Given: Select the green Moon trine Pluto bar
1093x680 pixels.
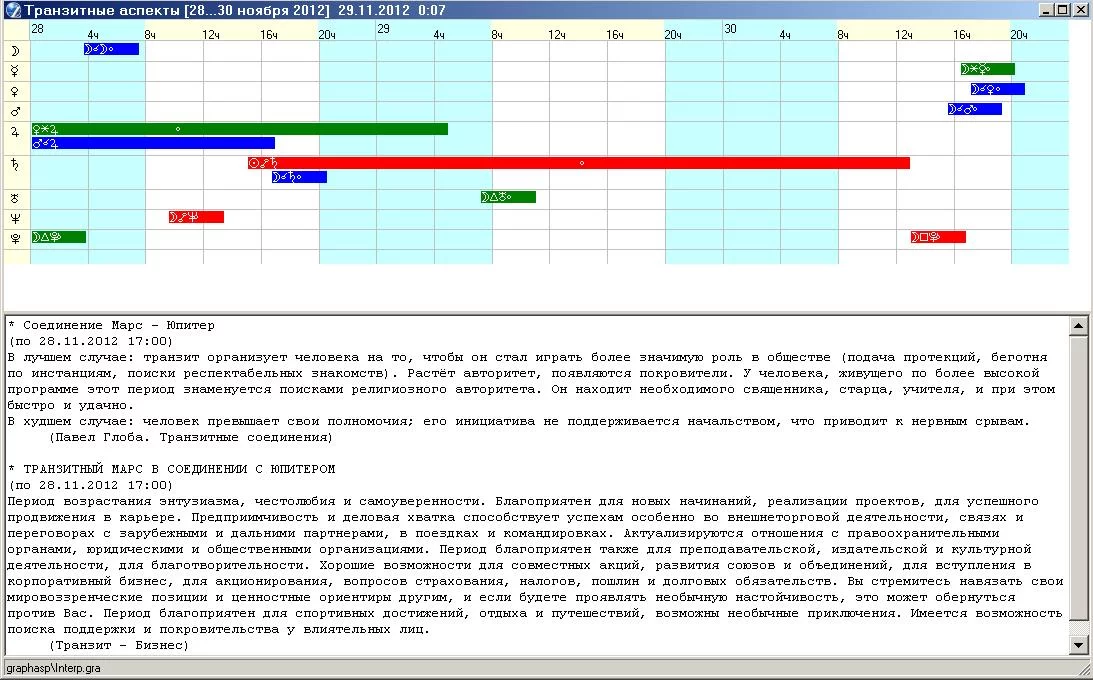Looking at the screenshot, I should pyautogui.click(x=59, y=238).
